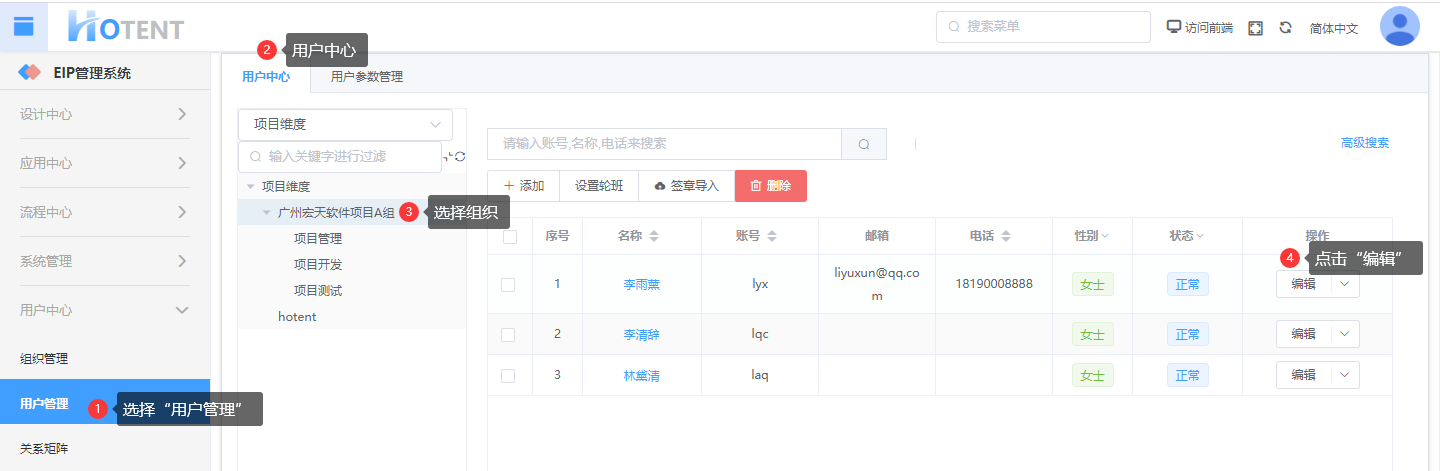Open dropdown arrow beside 编辑 for 林黛清
Viewport: 1440px width, 471px height.
coord(1345,375)
